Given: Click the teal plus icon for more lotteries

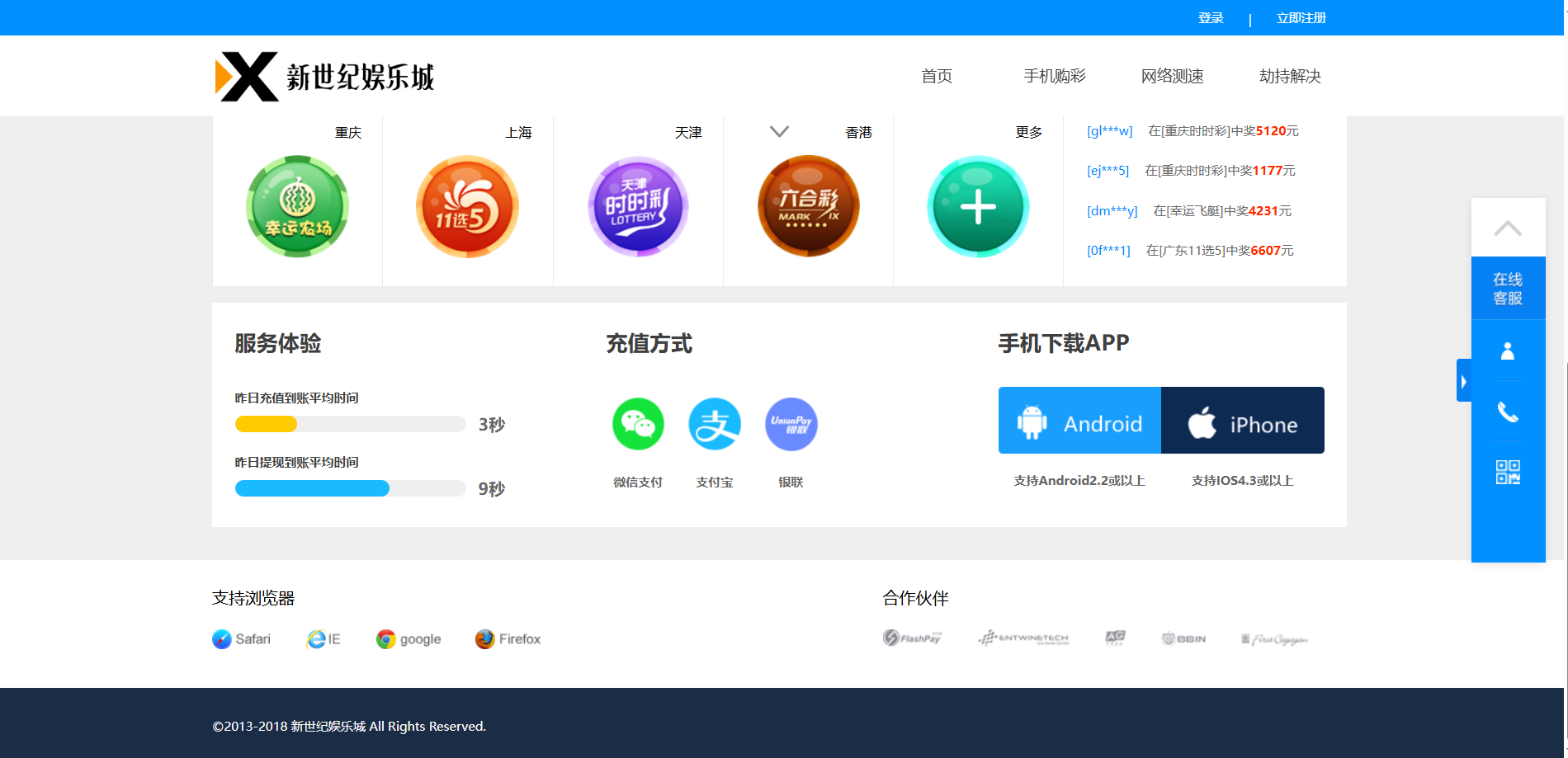Looking at the screenshot, I should click(x=978, y=206).
